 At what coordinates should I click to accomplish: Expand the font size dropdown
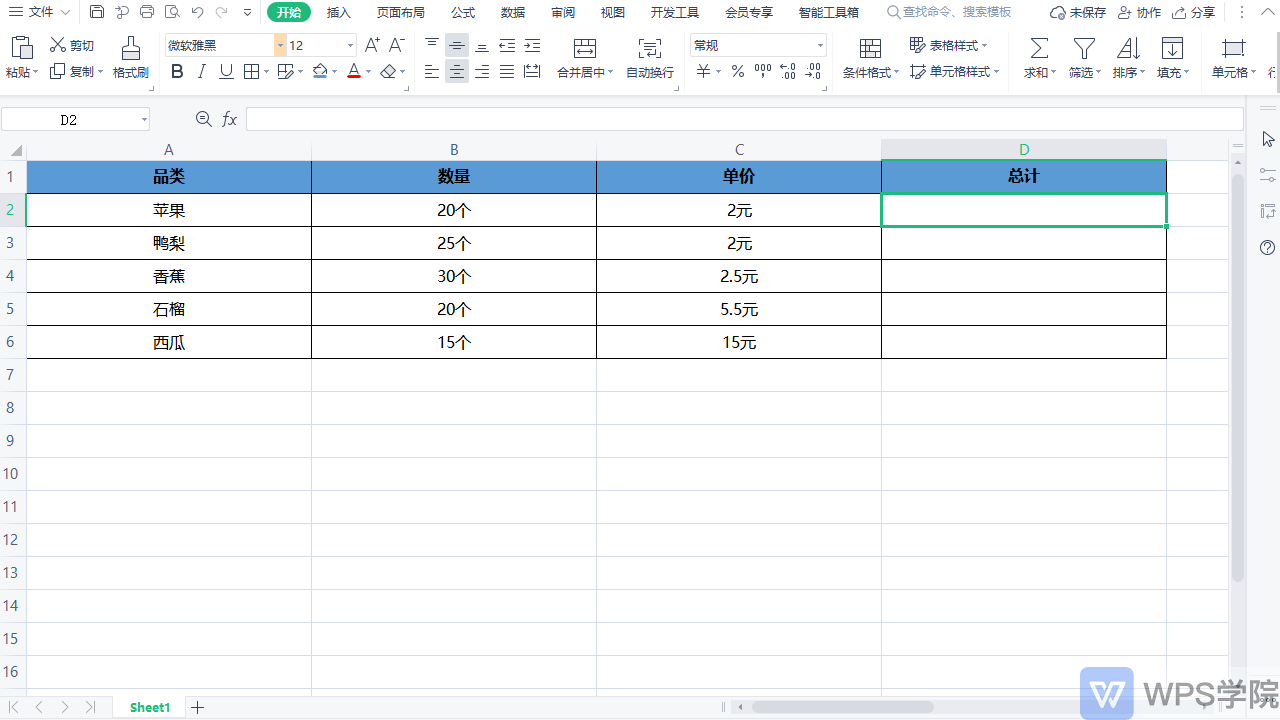(x=349, y=45)
